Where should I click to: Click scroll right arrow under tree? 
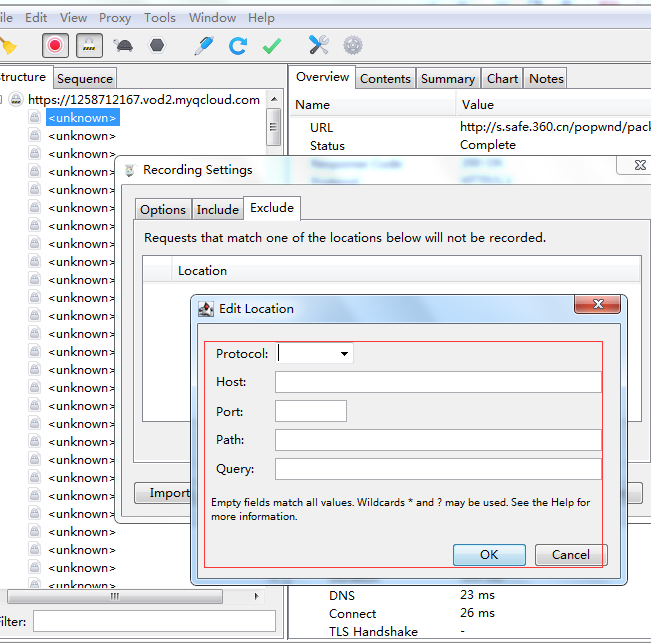[256, 597]
